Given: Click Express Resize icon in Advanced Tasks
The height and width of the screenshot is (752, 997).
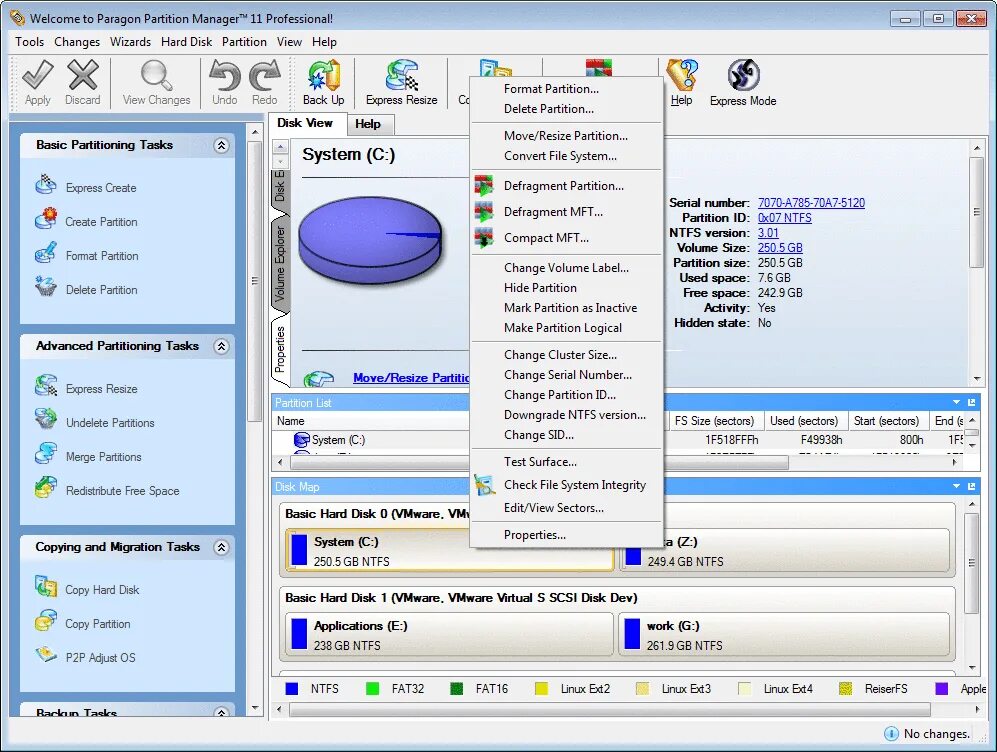Looking at the screenshot, I should pyautogui.click(x=46, y=386).
